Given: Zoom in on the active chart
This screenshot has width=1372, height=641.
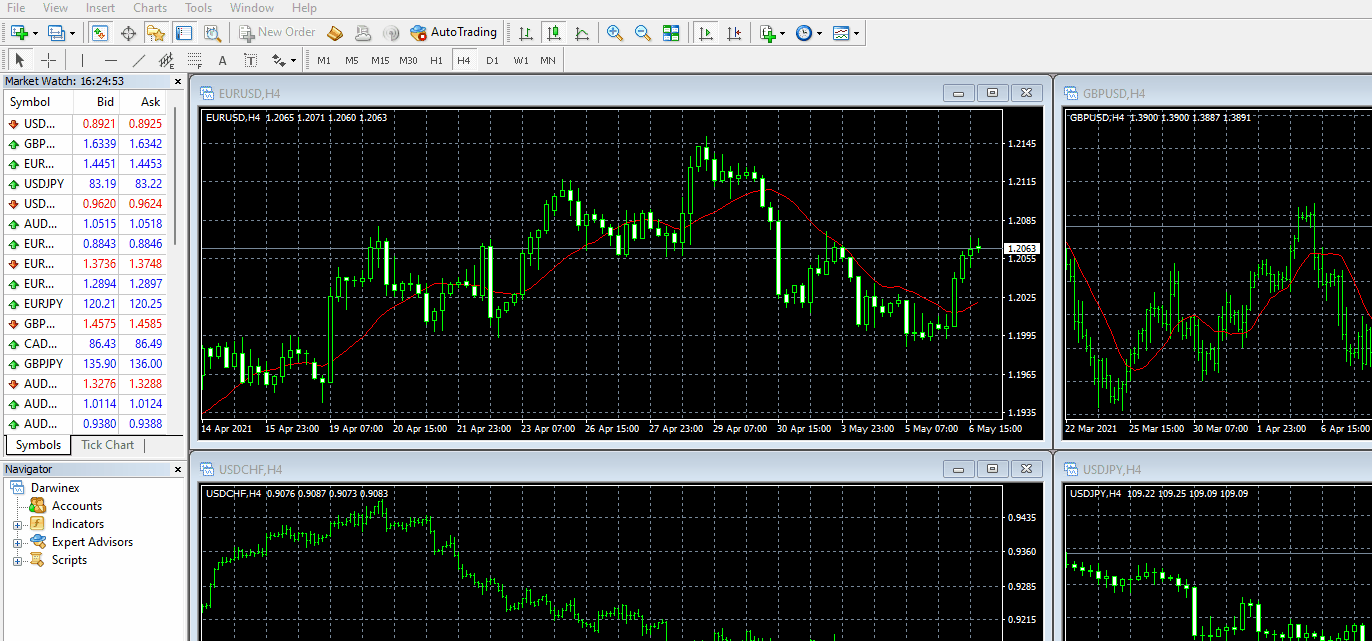Looking at the screenshot, I should [x=614, y=32].
